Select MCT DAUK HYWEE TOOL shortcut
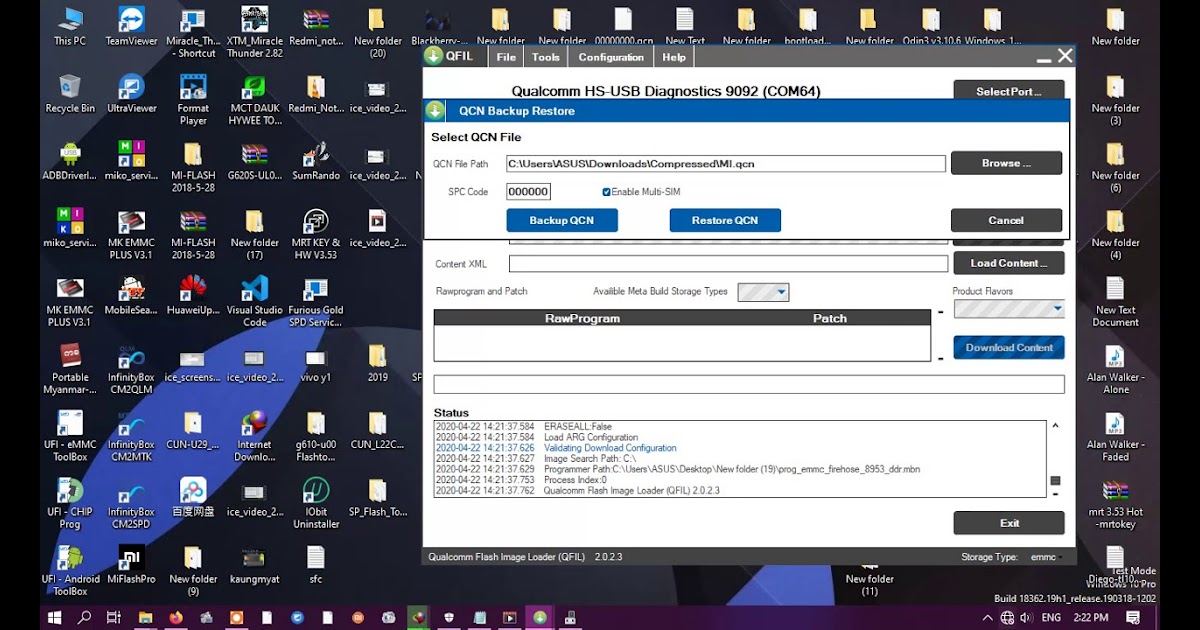Viewport: 1200px width, 630px height. pyautogui.click(x=254, y=100)
